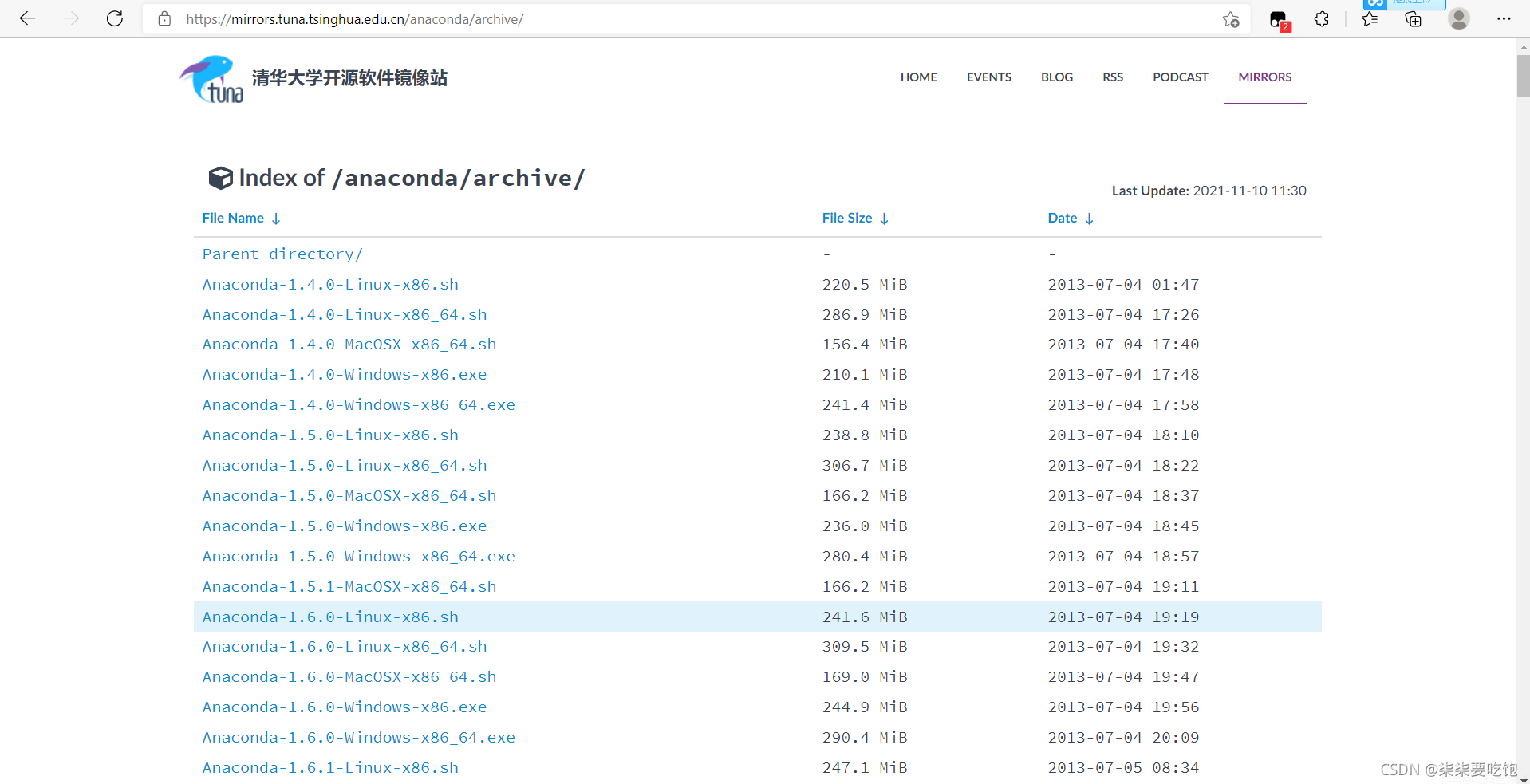Open the Favorites list icon
This screenshot has width=1530, height=784.
[x=1370, y=19]
